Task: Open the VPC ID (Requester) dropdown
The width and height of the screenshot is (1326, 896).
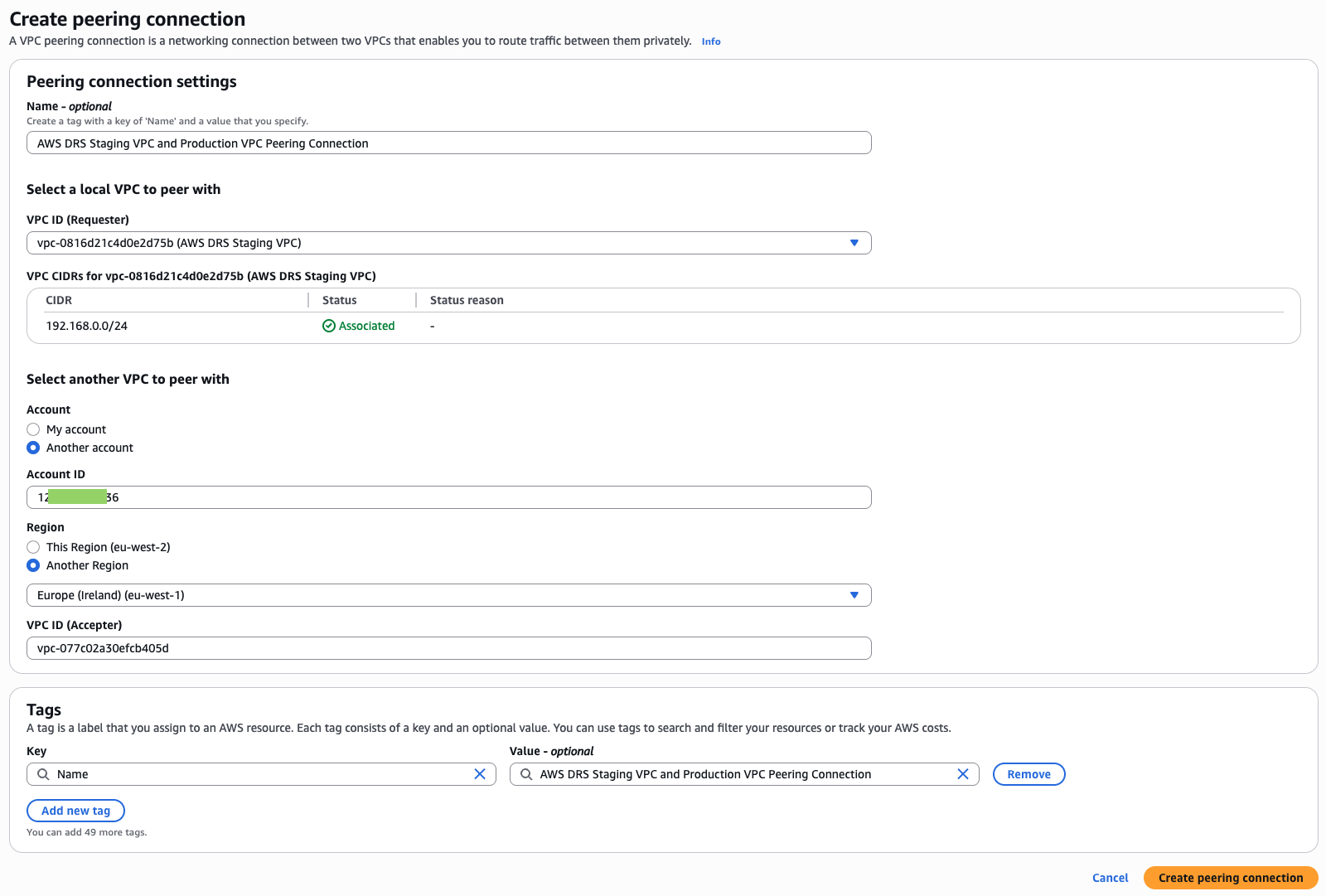Action: (448, 243)
